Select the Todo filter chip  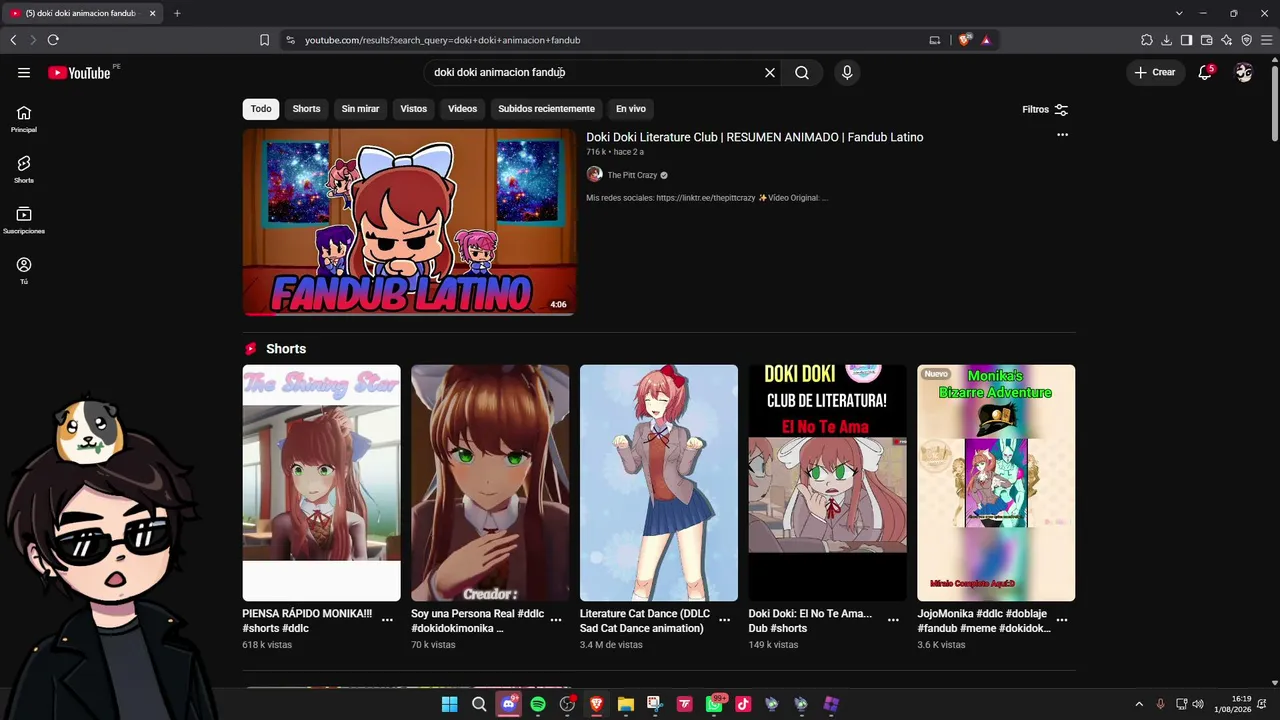(261, 109)
